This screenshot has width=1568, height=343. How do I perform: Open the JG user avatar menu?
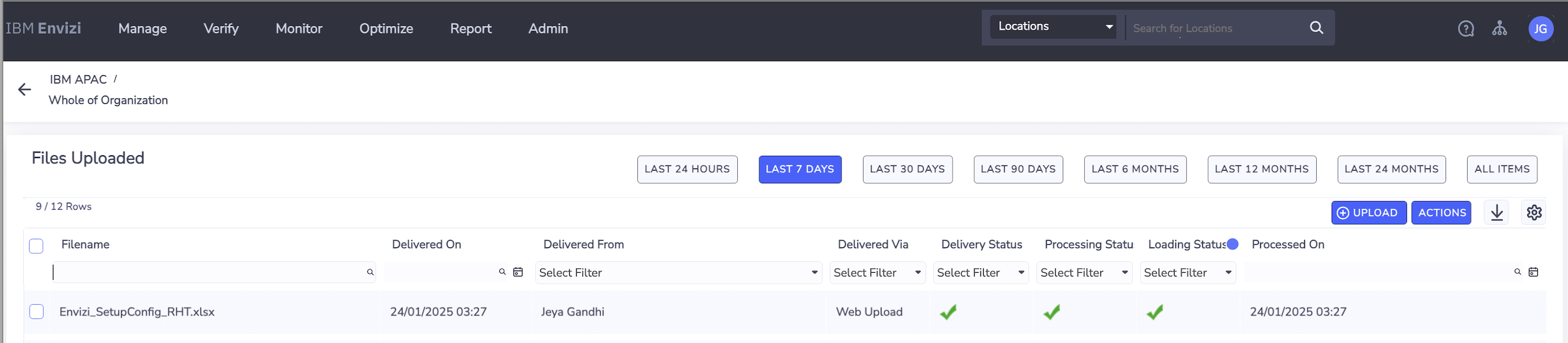(1540, 28)
